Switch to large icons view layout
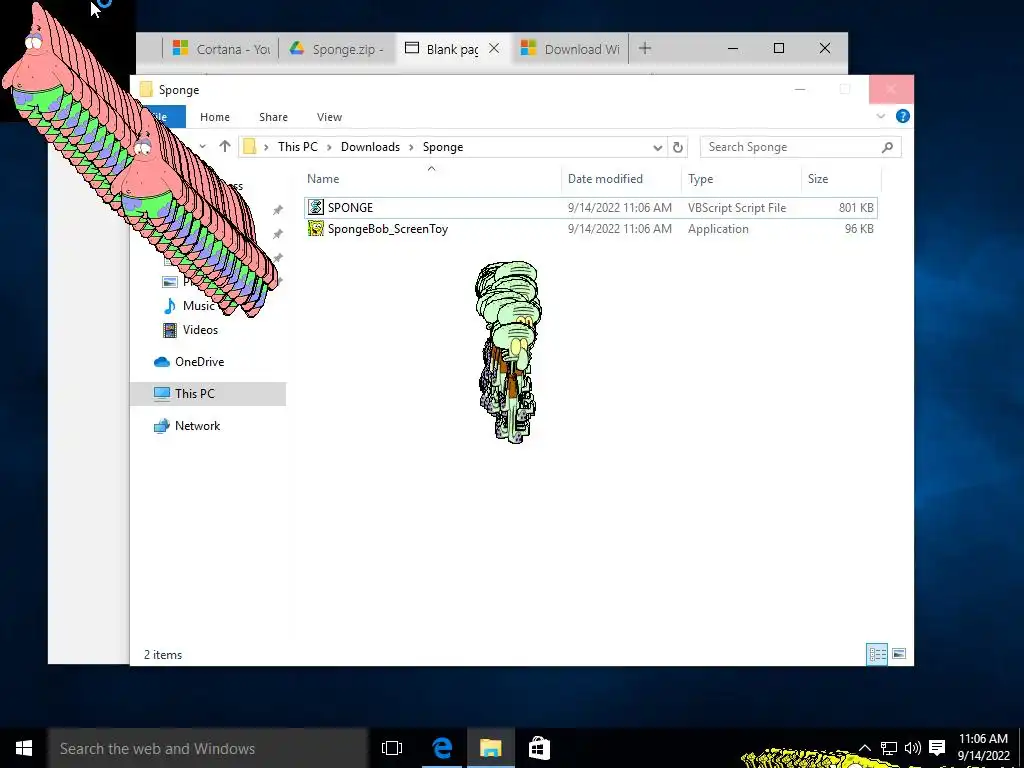This screenshot has width=1024, height=768. coord(899,654)
